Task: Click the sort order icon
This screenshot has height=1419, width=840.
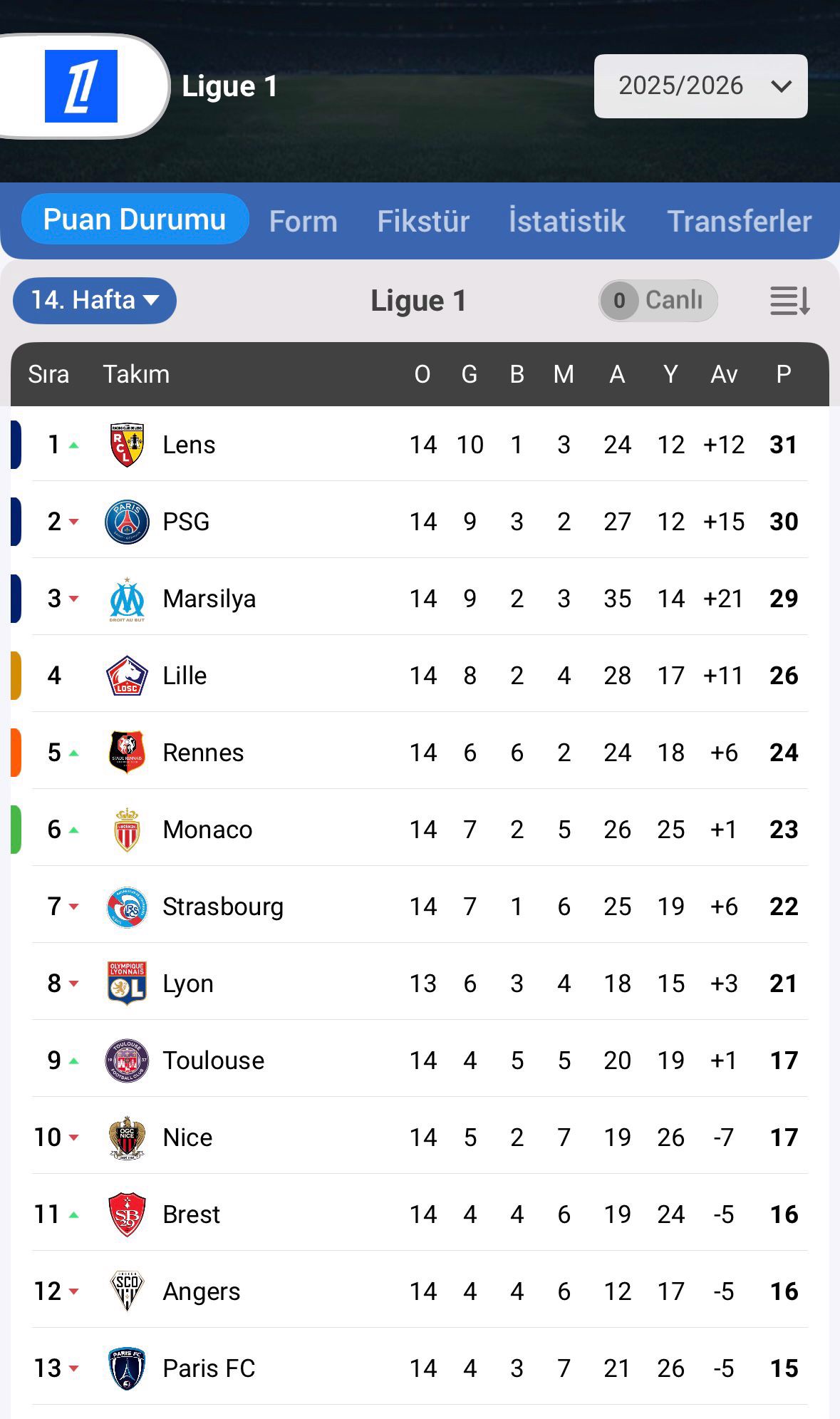Action: [x=789, y=301]
